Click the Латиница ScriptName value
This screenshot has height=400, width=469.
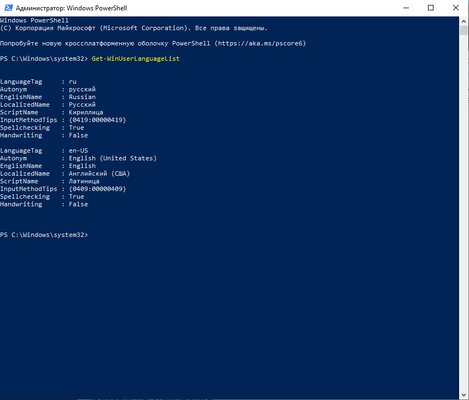[x=84, y=181]
